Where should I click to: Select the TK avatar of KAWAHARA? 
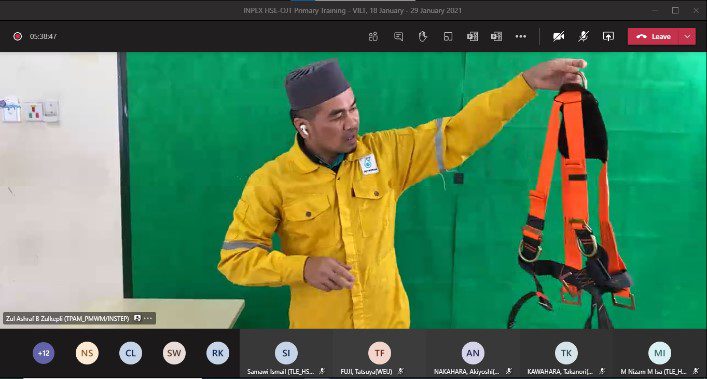(x=566, y=353)
